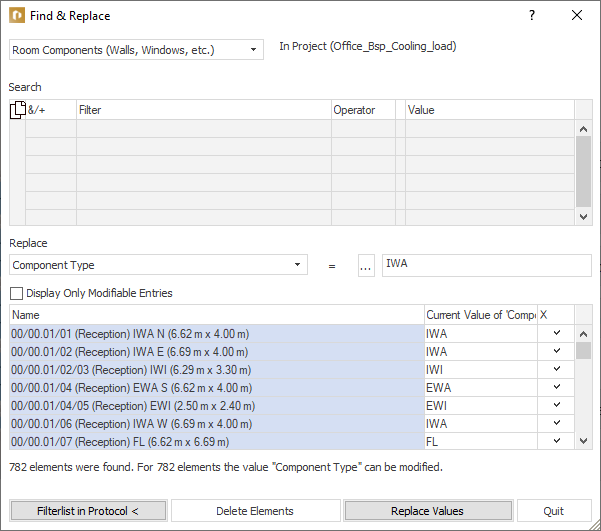
Task: Click the search grid scroll up arrow
Action: point(583,129)
